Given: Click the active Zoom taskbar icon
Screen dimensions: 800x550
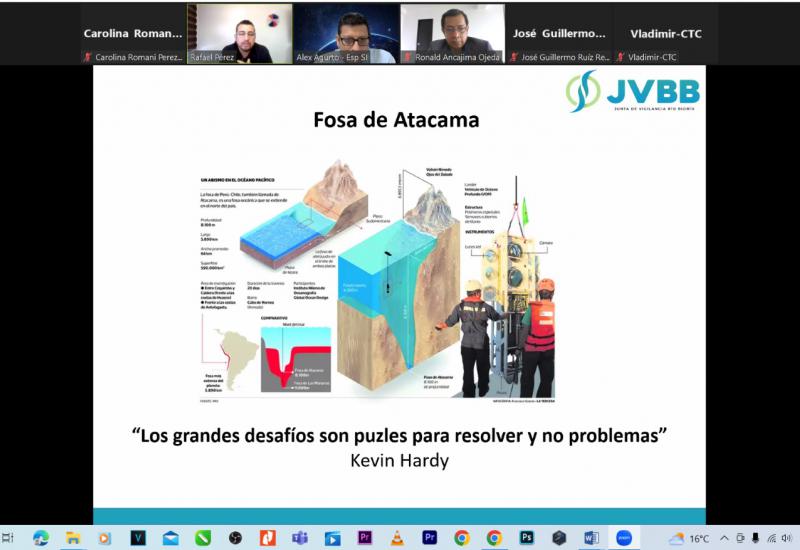Looking at the screenshot, I should click(624, 538).
